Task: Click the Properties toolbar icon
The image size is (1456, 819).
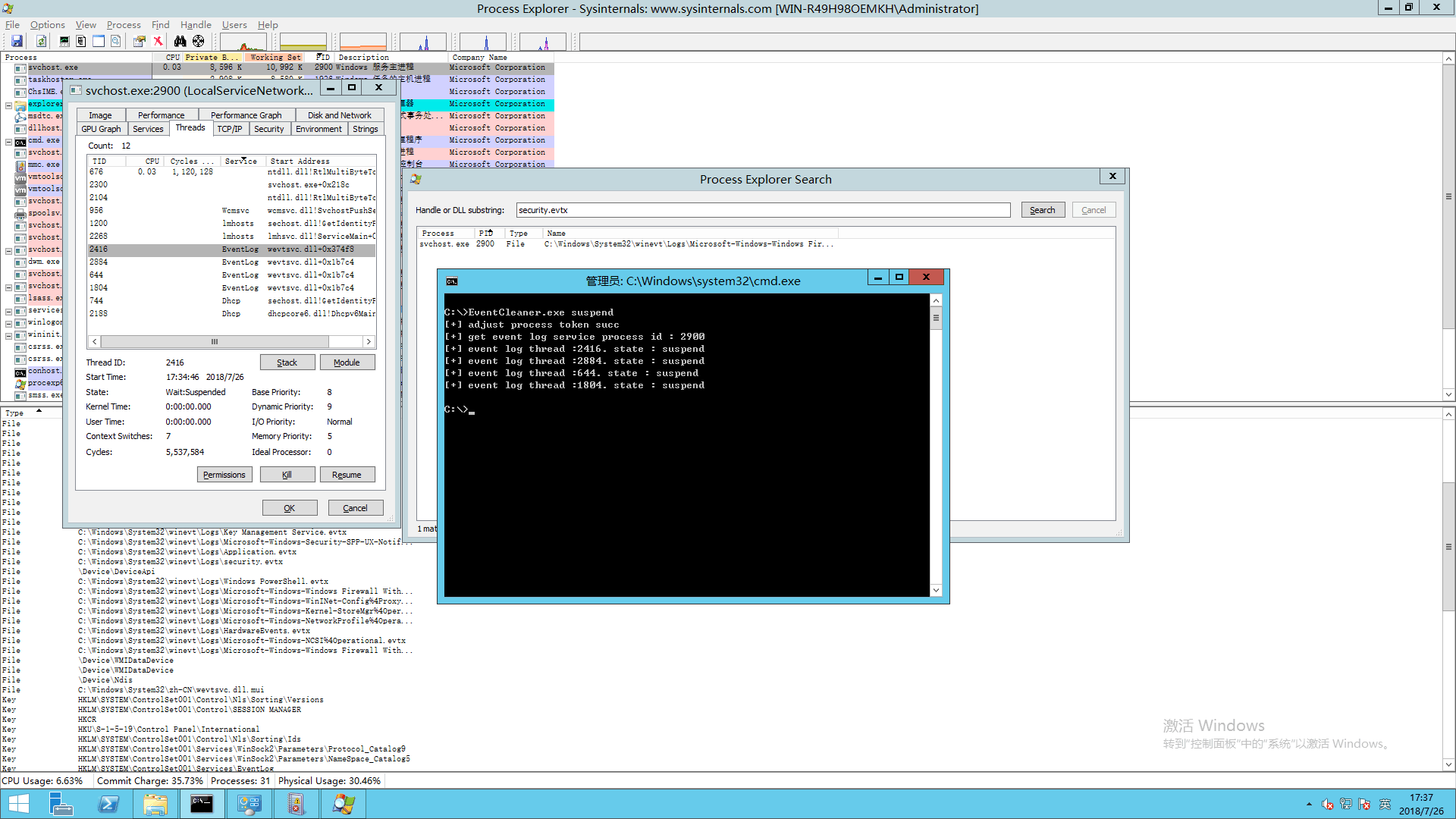Action: click(x=140, y=41)
